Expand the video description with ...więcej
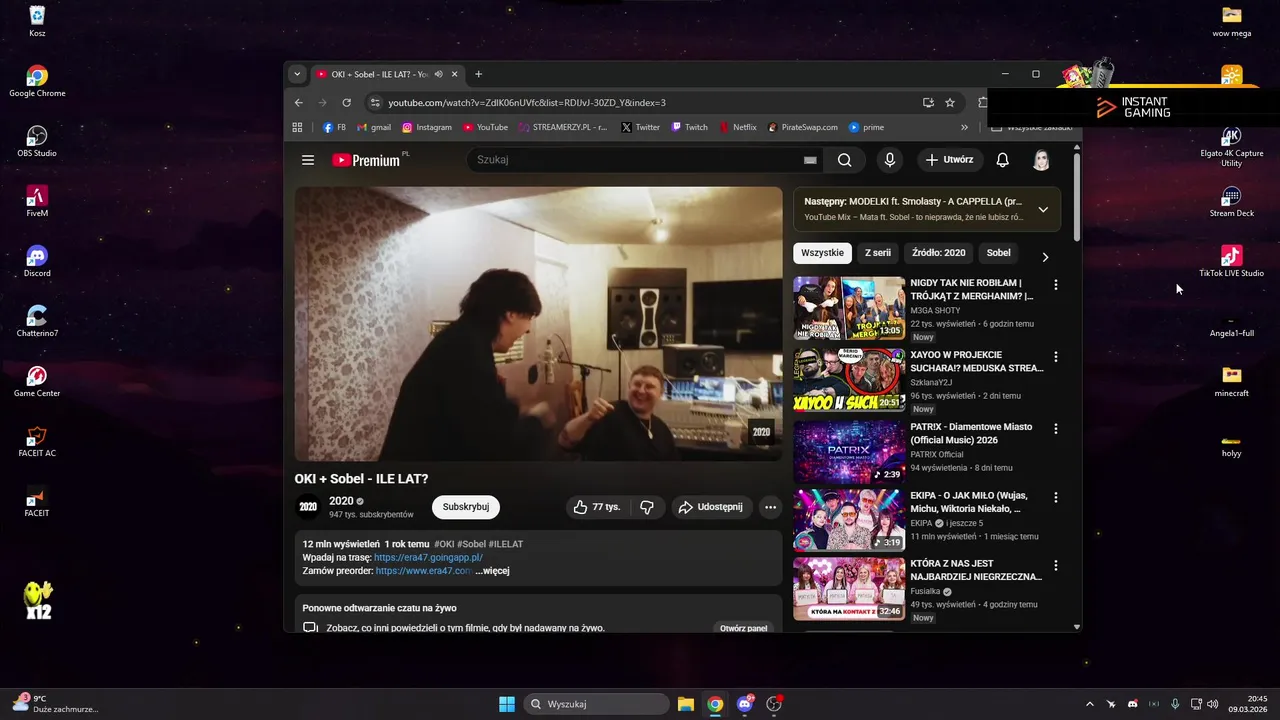 [492, 571]
